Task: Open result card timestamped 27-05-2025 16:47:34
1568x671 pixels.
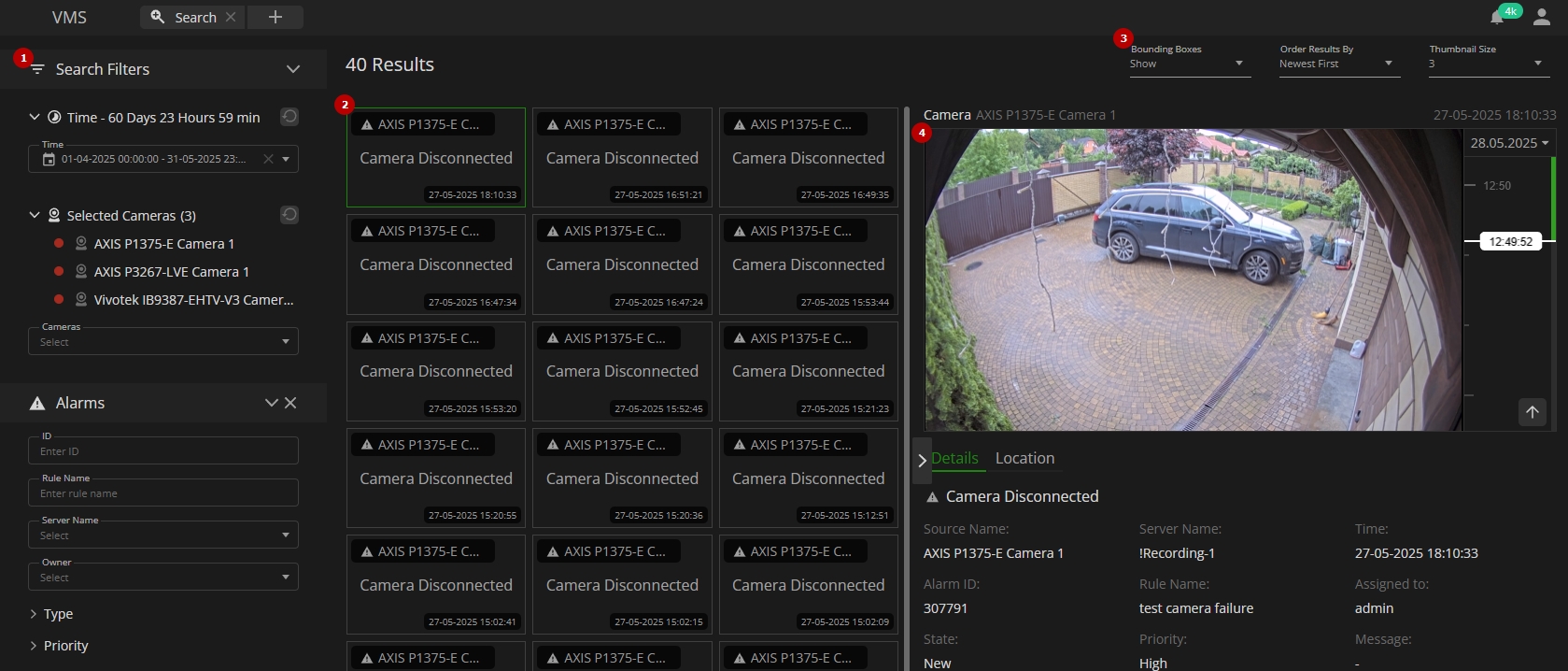Action: (436, 264)
